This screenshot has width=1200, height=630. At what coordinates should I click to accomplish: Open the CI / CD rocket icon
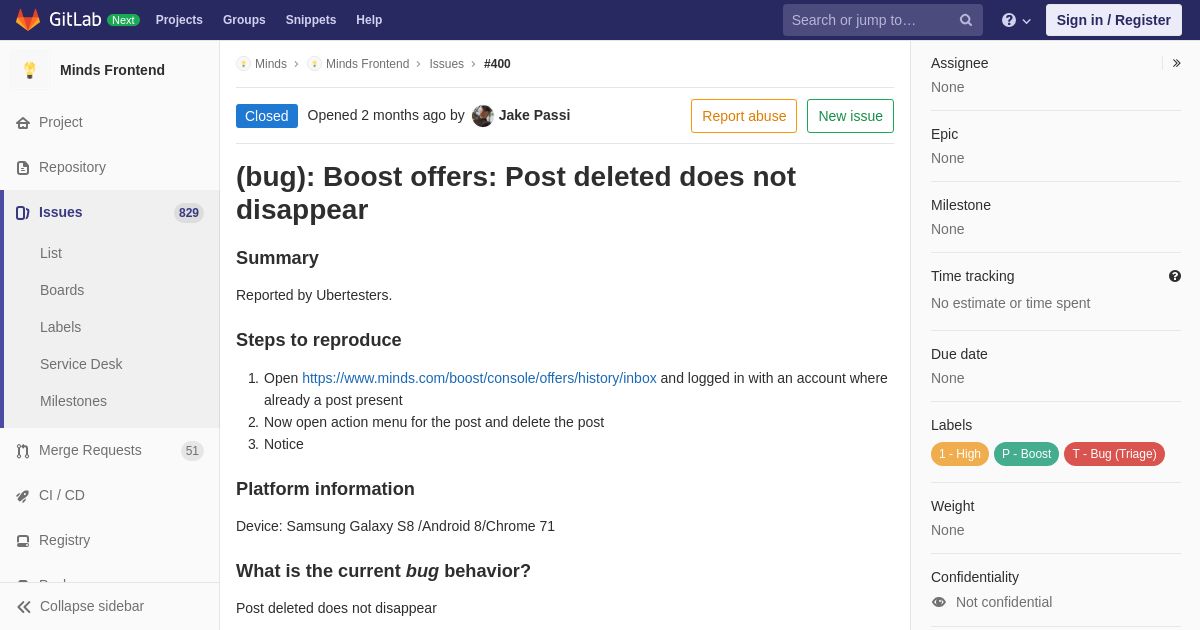pos(23,496)
